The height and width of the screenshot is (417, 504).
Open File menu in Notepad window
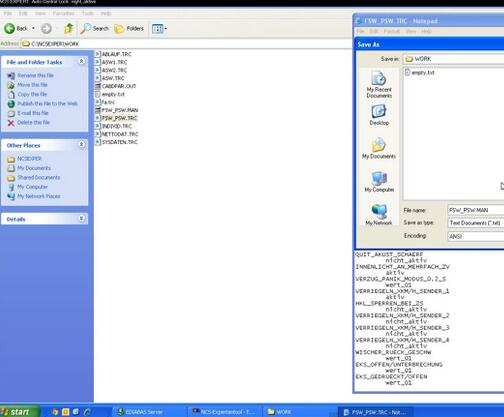click(x=360, y=31)
